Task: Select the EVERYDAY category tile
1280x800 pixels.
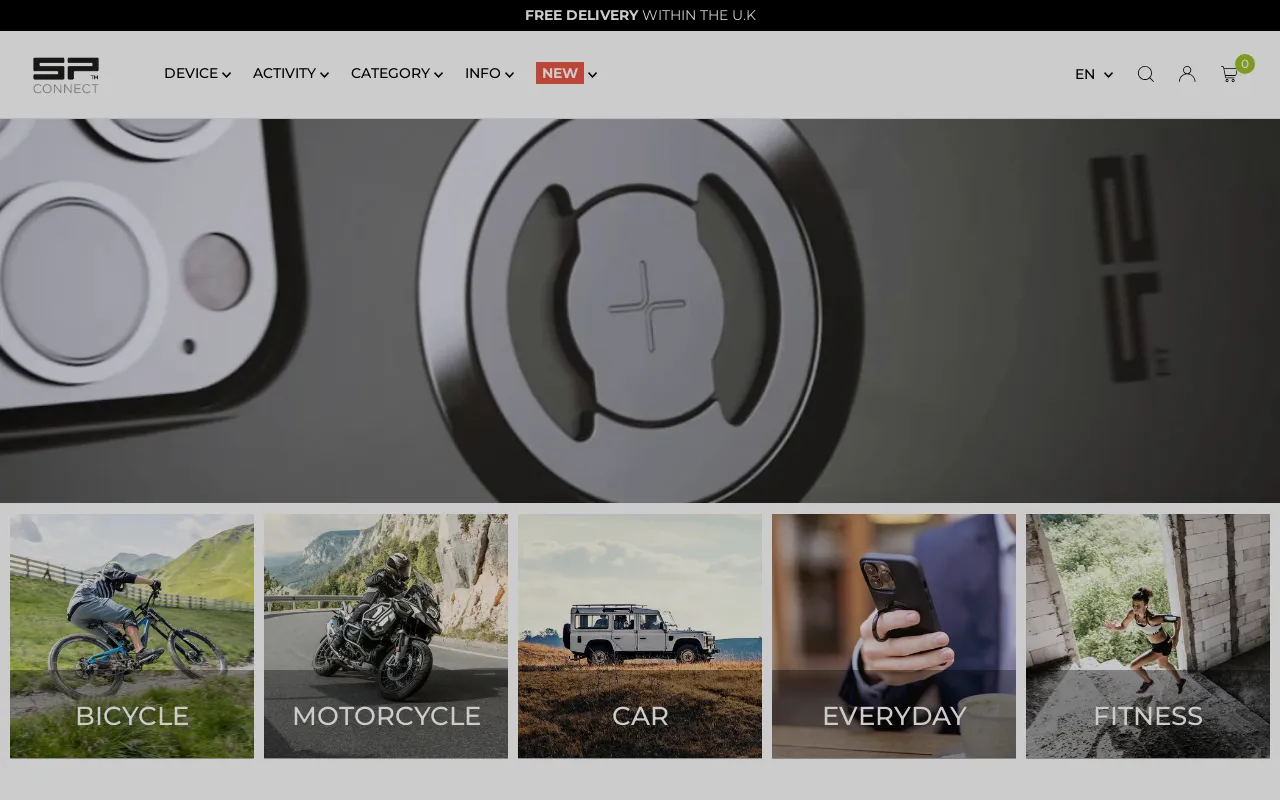Action: pos(894,636)
